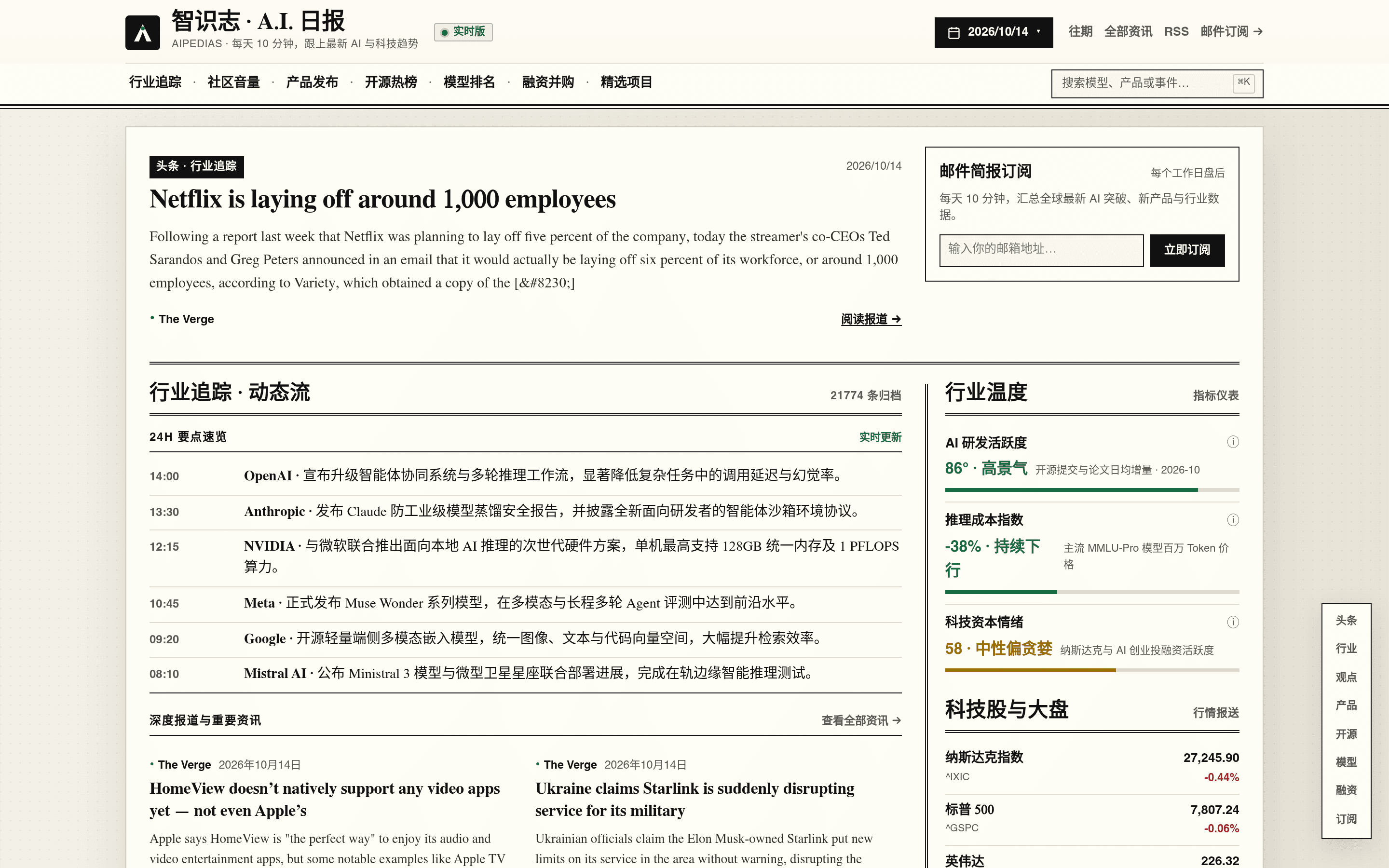
Task: Click the 09:20 Google news row
Action: [x=525, y=639]
